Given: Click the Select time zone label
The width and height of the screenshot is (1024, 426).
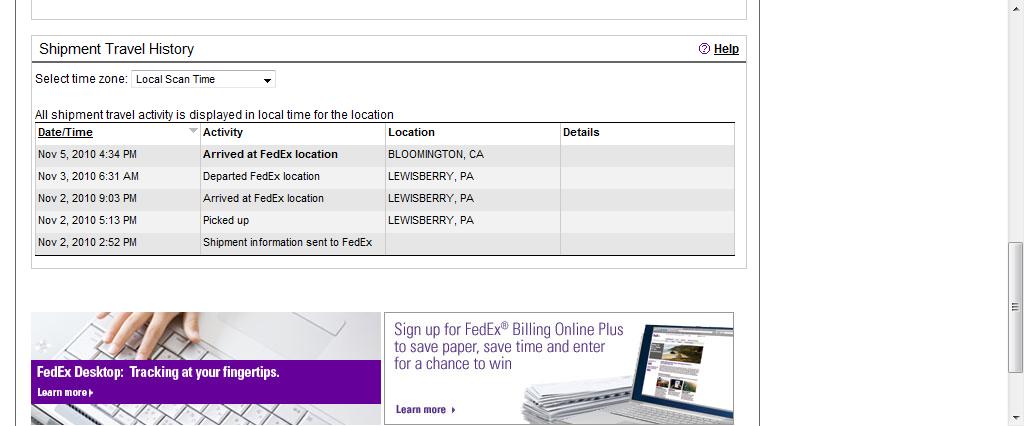Looking at the screenshot, I should click(x=82, y=79).
